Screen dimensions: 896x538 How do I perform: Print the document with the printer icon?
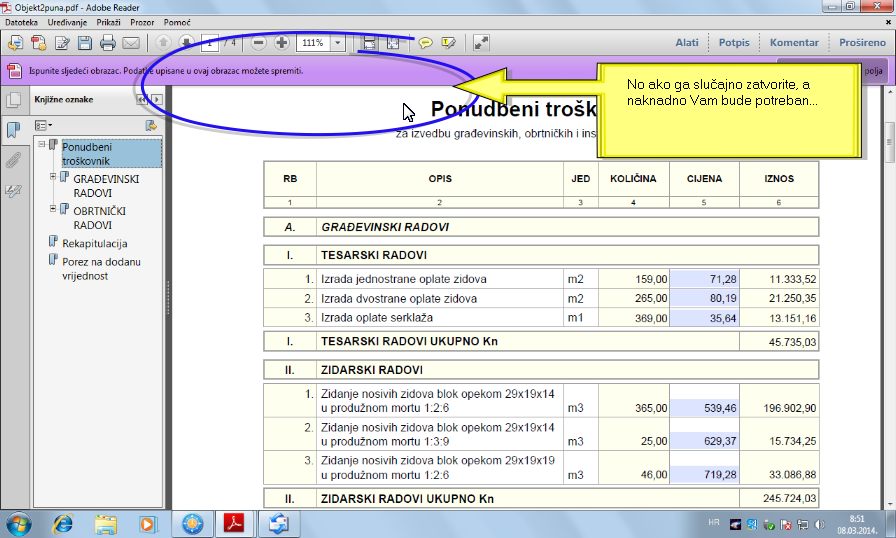(x=107, y=43)
